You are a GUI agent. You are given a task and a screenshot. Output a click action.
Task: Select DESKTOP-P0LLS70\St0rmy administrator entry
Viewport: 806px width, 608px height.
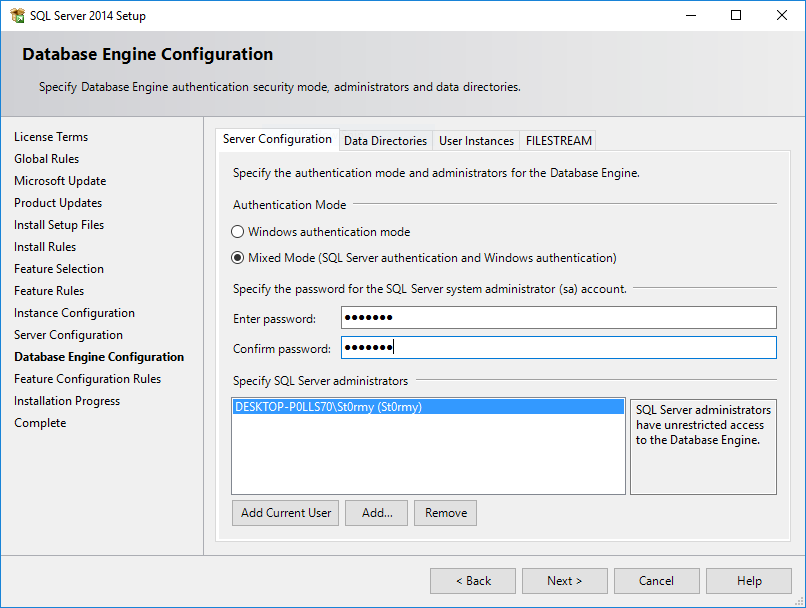428,407
